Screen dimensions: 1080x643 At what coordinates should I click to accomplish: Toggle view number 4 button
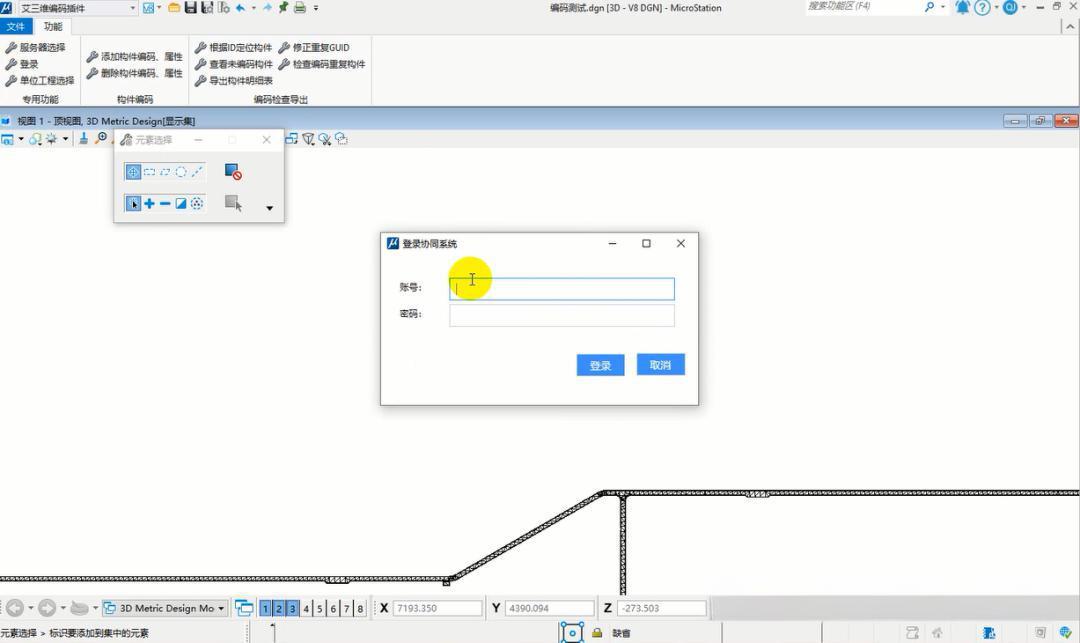(x=307, y=608)
